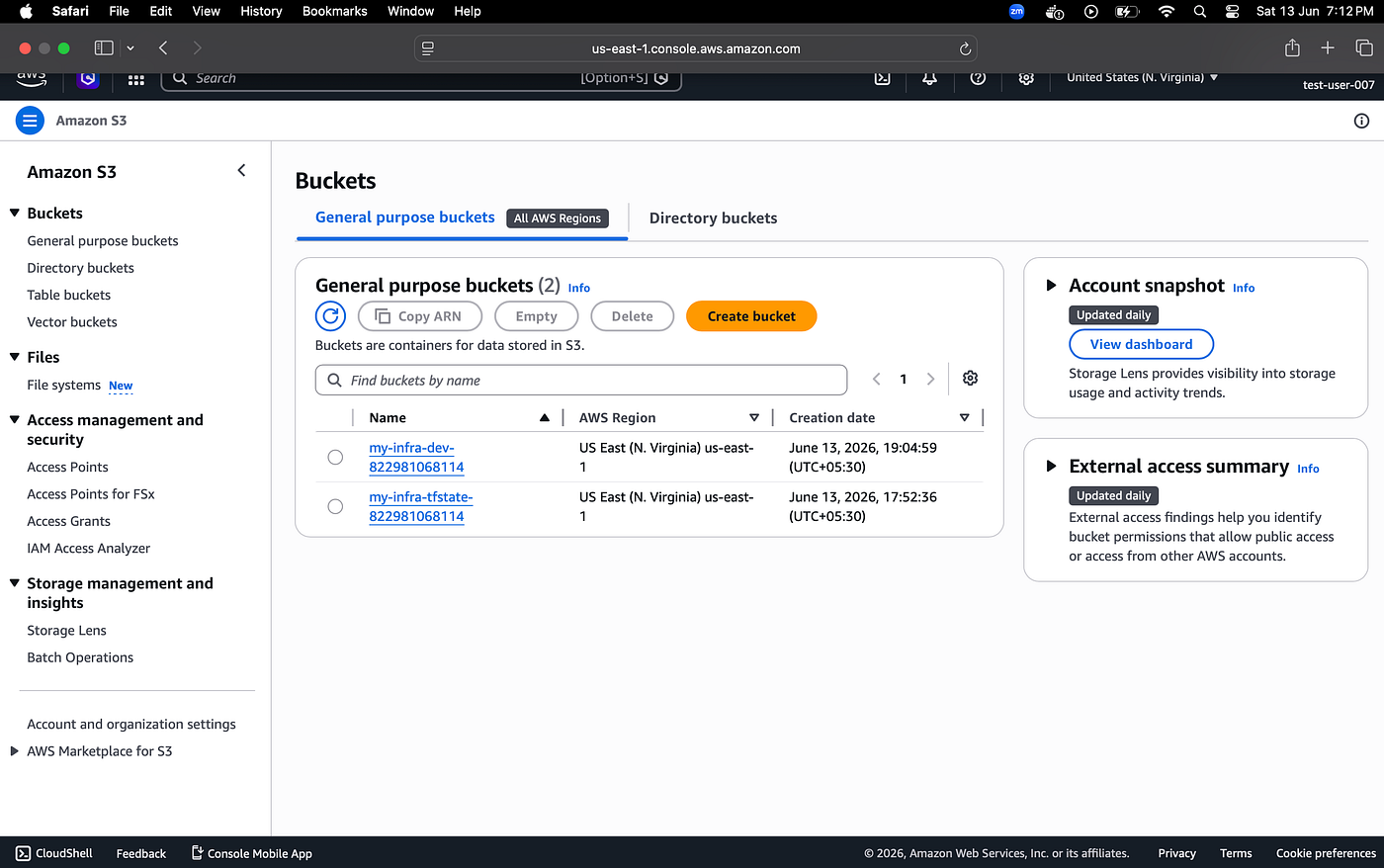Open my-infra-tfstate-822981068114 bucket link
The image size is (1384, 868).
coord(420,507)
